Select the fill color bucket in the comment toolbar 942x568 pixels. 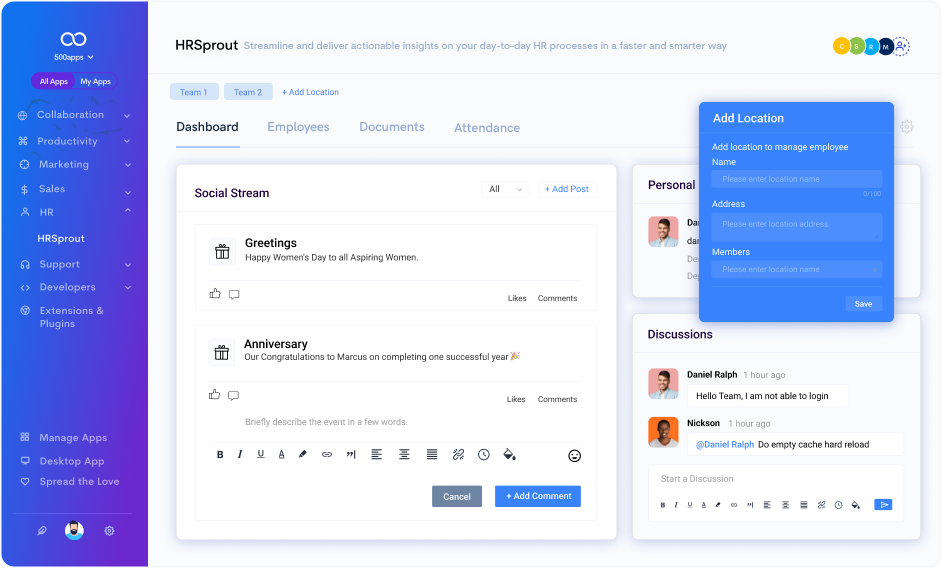coord(509,454)
